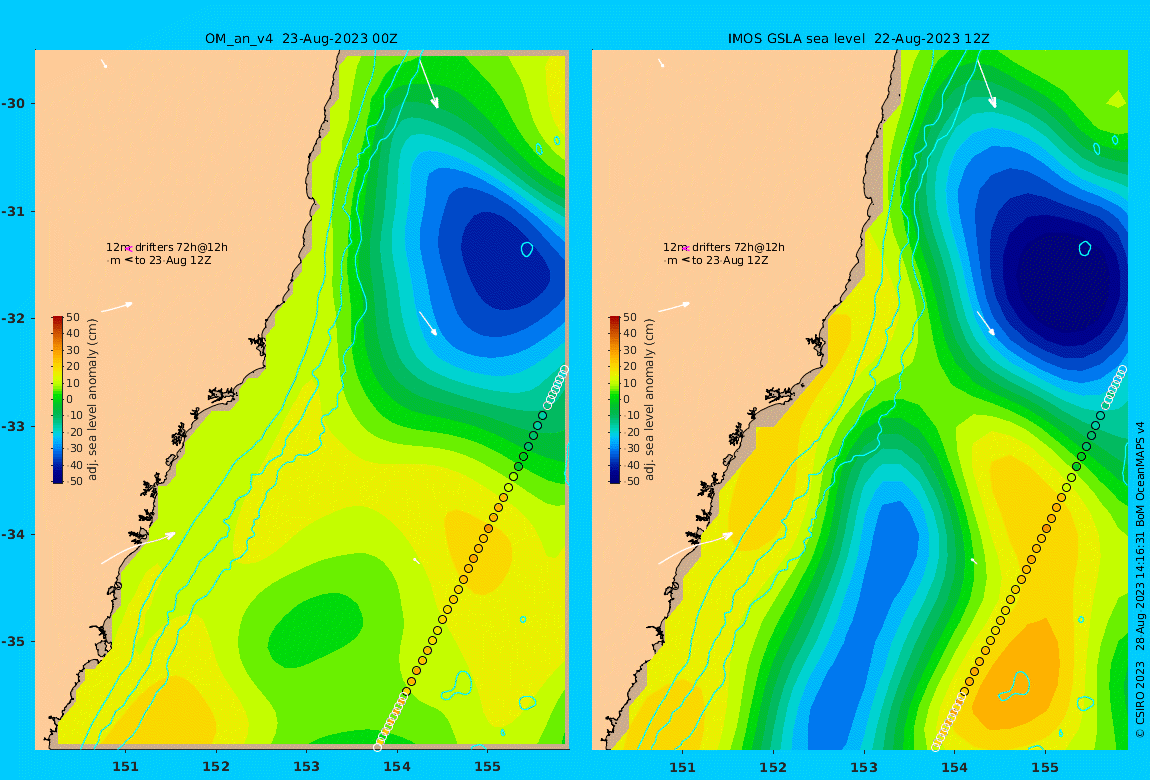The width and height of the screenshot is (1150, 780).
Task: Click longitude 153 under the OM_an_v4 map
Action: (307, 767)
